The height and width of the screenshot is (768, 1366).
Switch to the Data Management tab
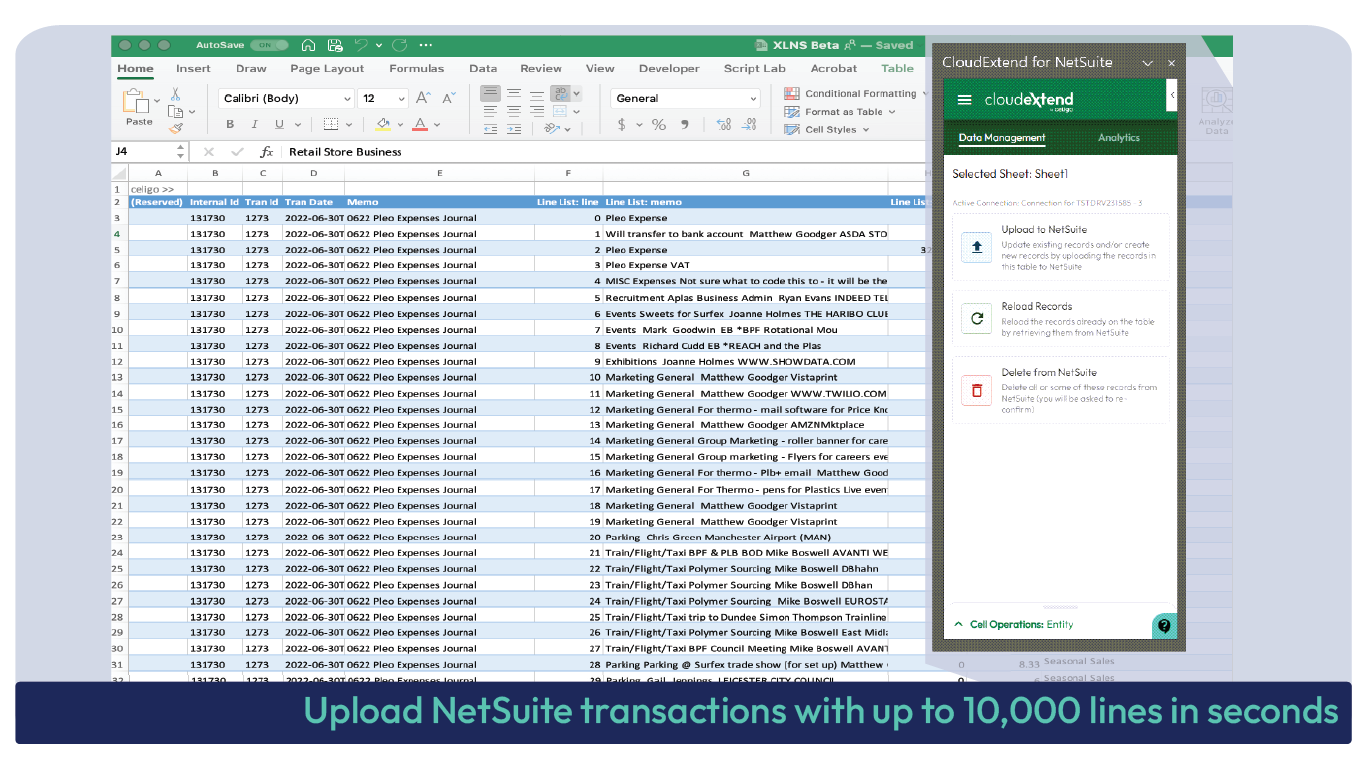click(x=1002, y=138)
